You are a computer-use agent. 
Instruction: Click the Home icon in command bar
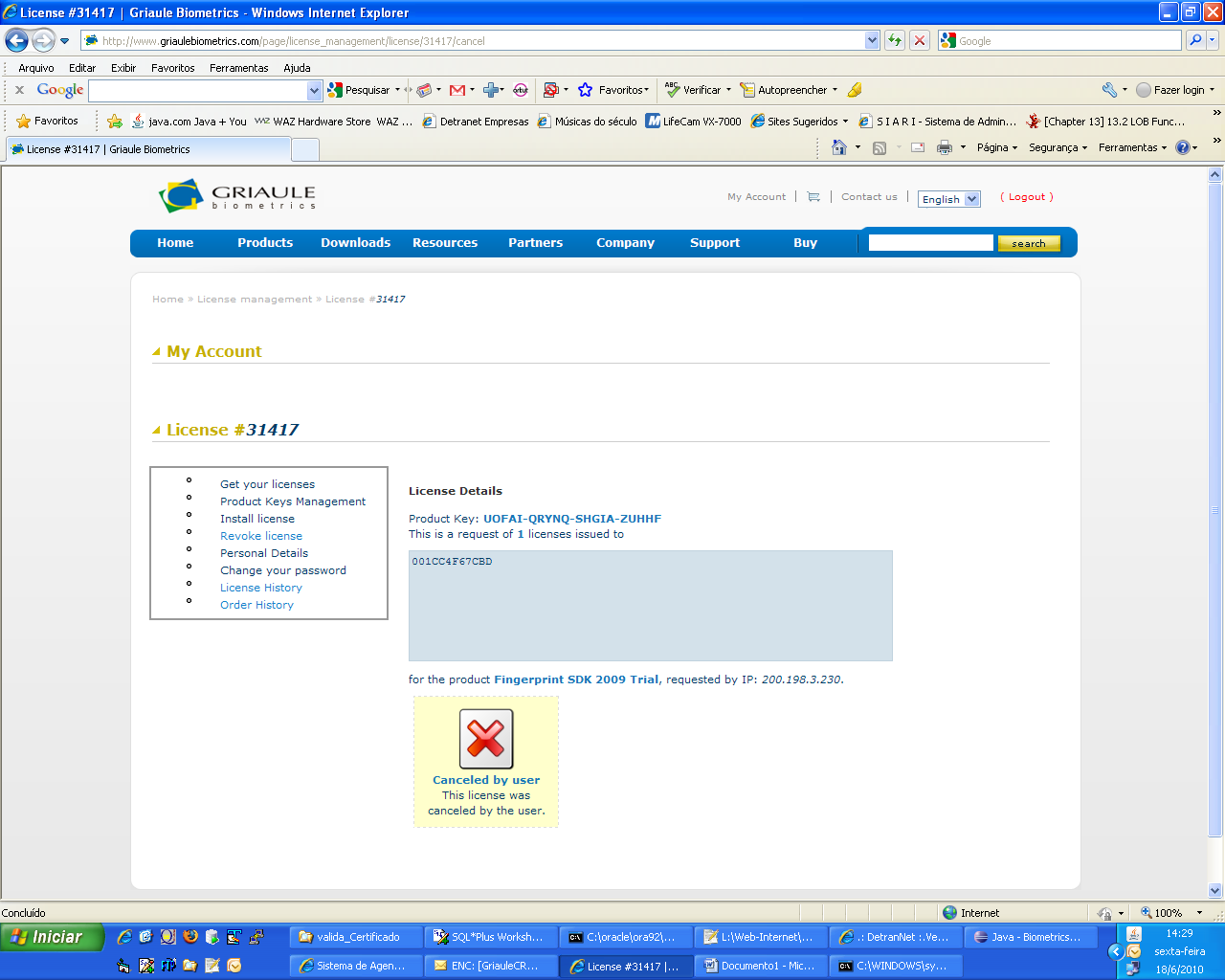pyautogui.click(x=839, y=147)
